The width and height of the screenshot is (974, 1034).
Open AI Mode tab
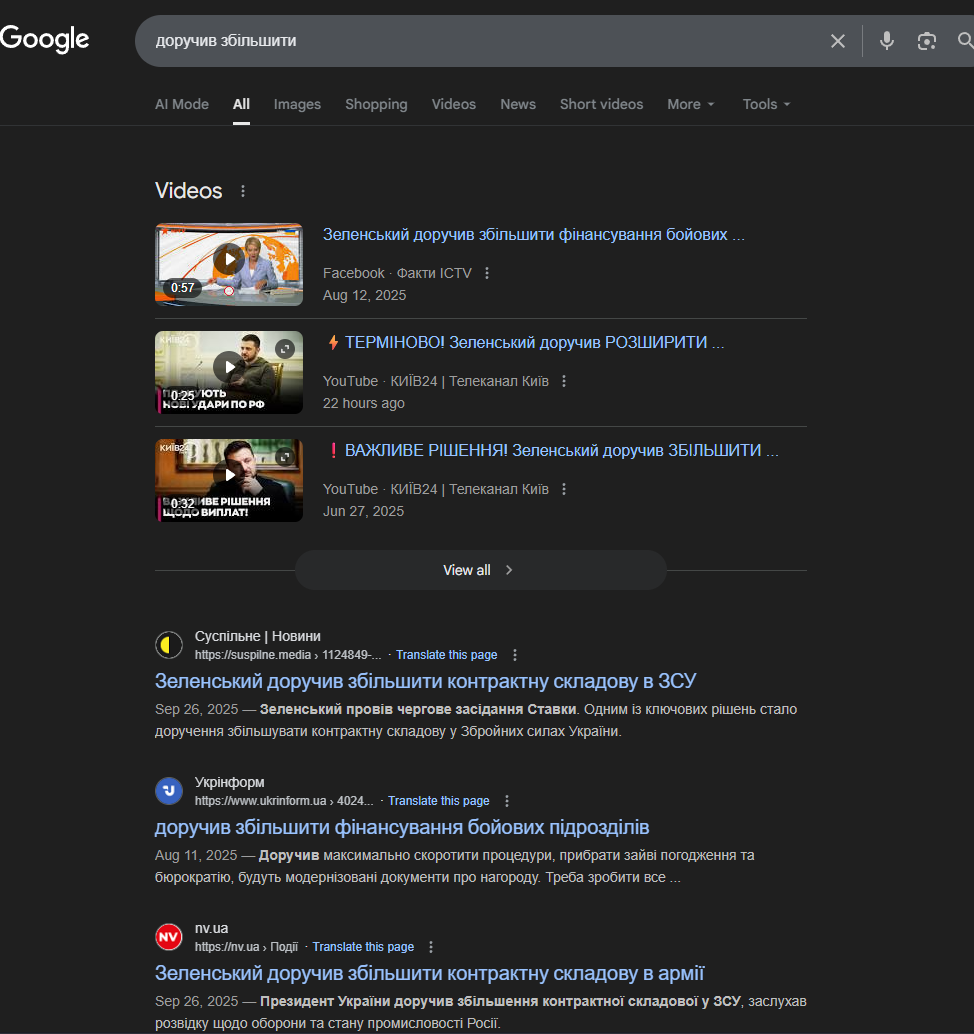tap(182, 104)
